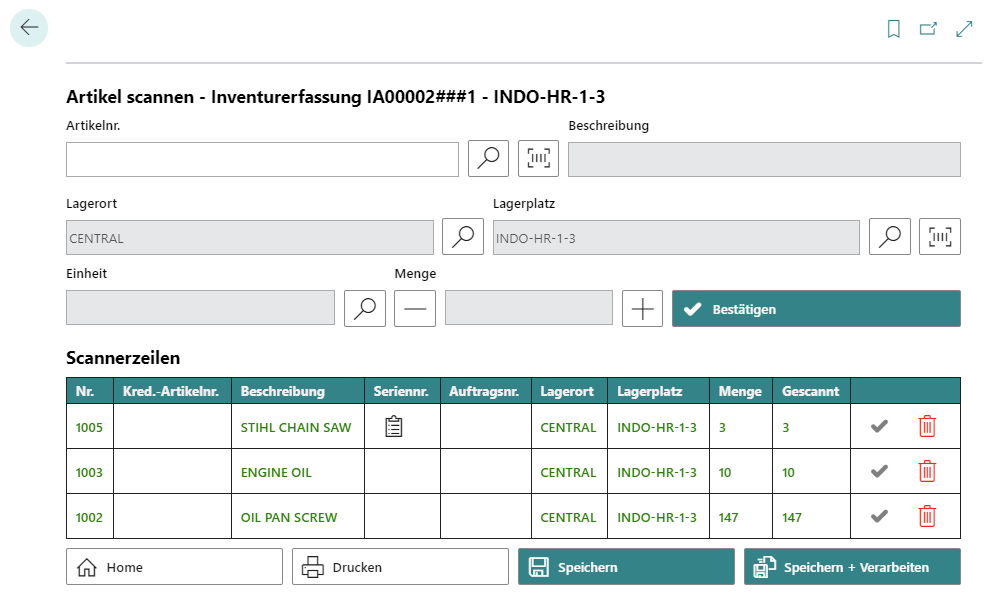Scan barcode for Artikelnr.
The image size is (1003, 605).
pyautogui.click(x=538, y=158)
